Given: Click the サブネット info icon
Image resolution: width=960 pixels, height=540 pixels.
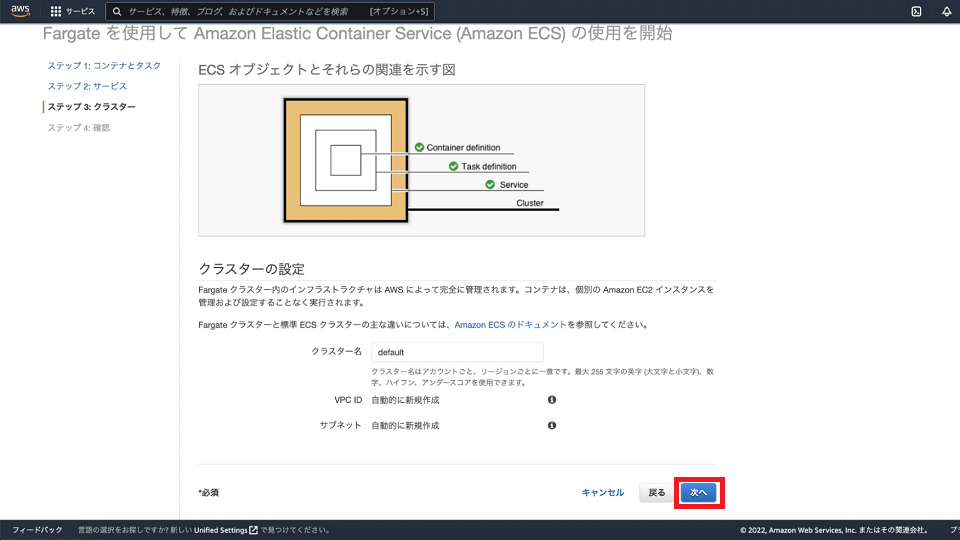Looking at the screenshot, I should [x=552, y=426].
